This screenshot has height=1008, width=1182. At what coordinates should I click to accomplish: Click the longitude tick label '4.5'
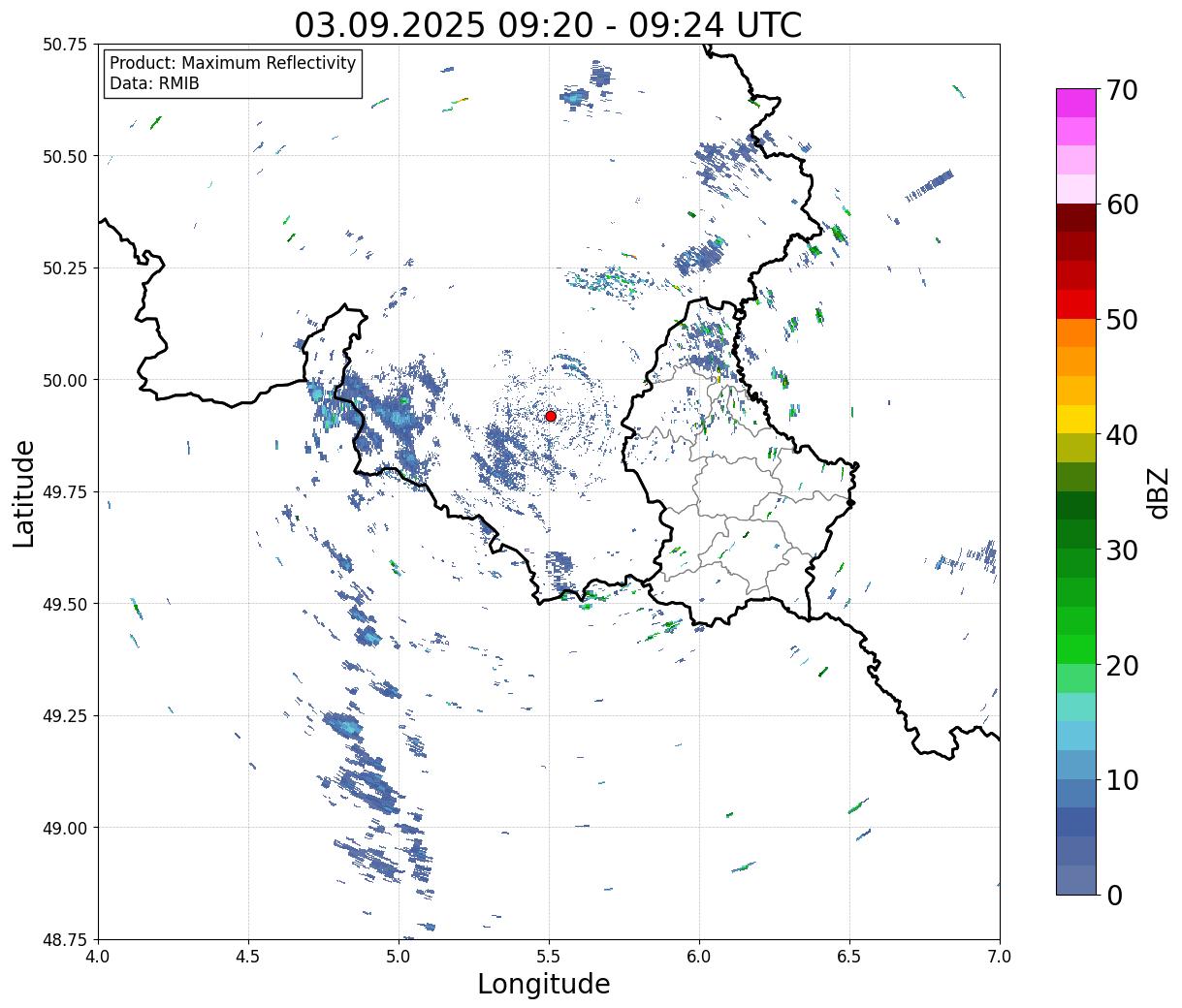[248, 957]
